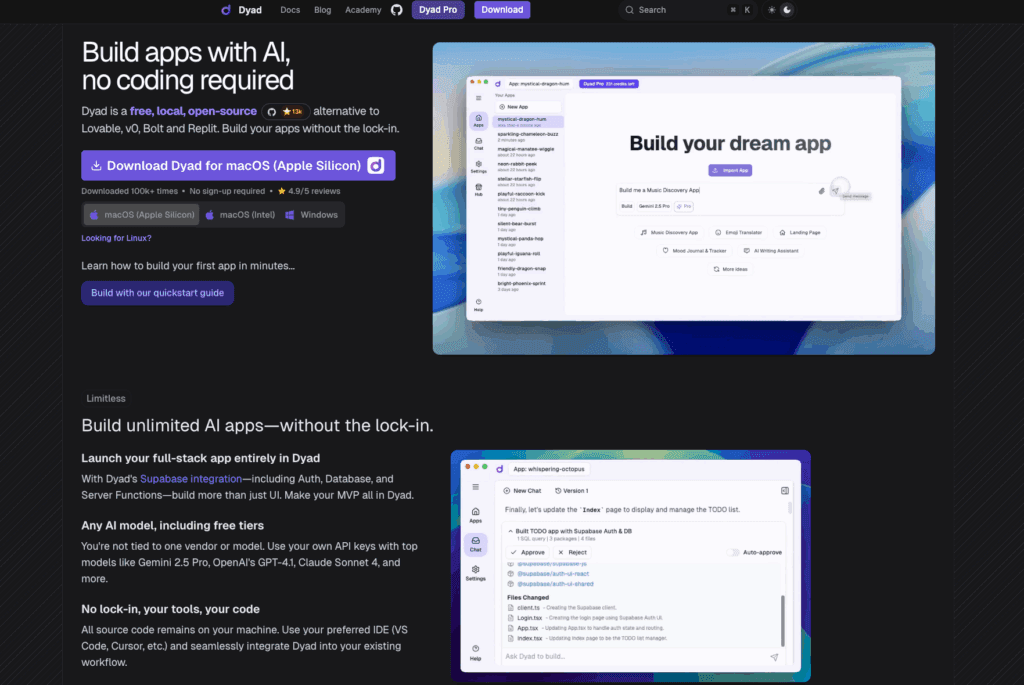Open the Docs menu item
Image resolution: width=1024 pixels, height=685 pixels.
pos(290,10)
